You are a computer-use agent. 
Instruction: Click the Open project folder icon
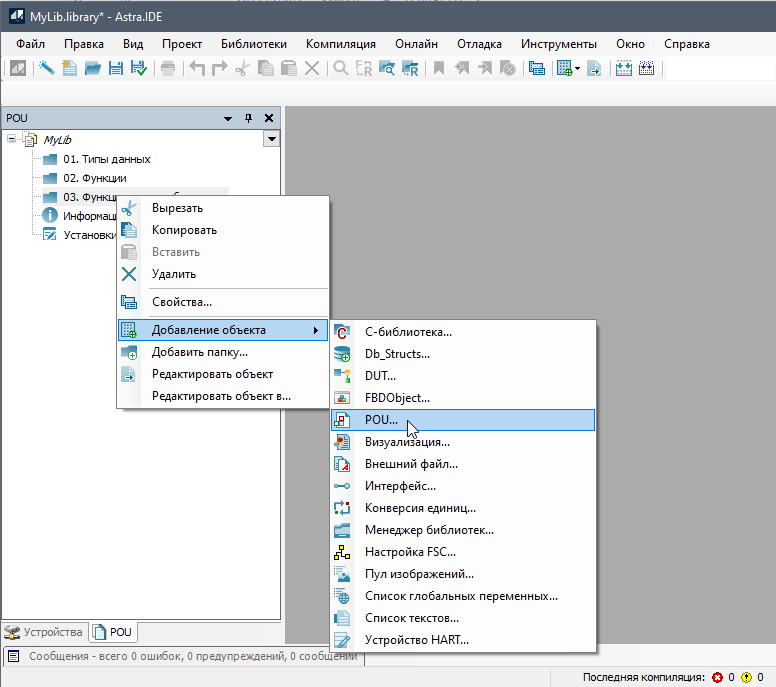[x=93, y=68]
